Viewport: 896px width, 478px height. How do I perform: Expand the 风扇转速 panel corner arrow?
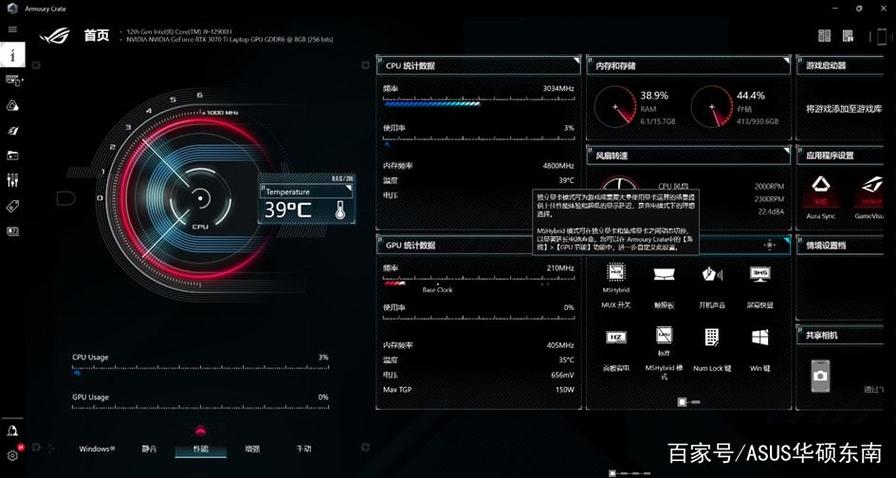pos(787,150)
